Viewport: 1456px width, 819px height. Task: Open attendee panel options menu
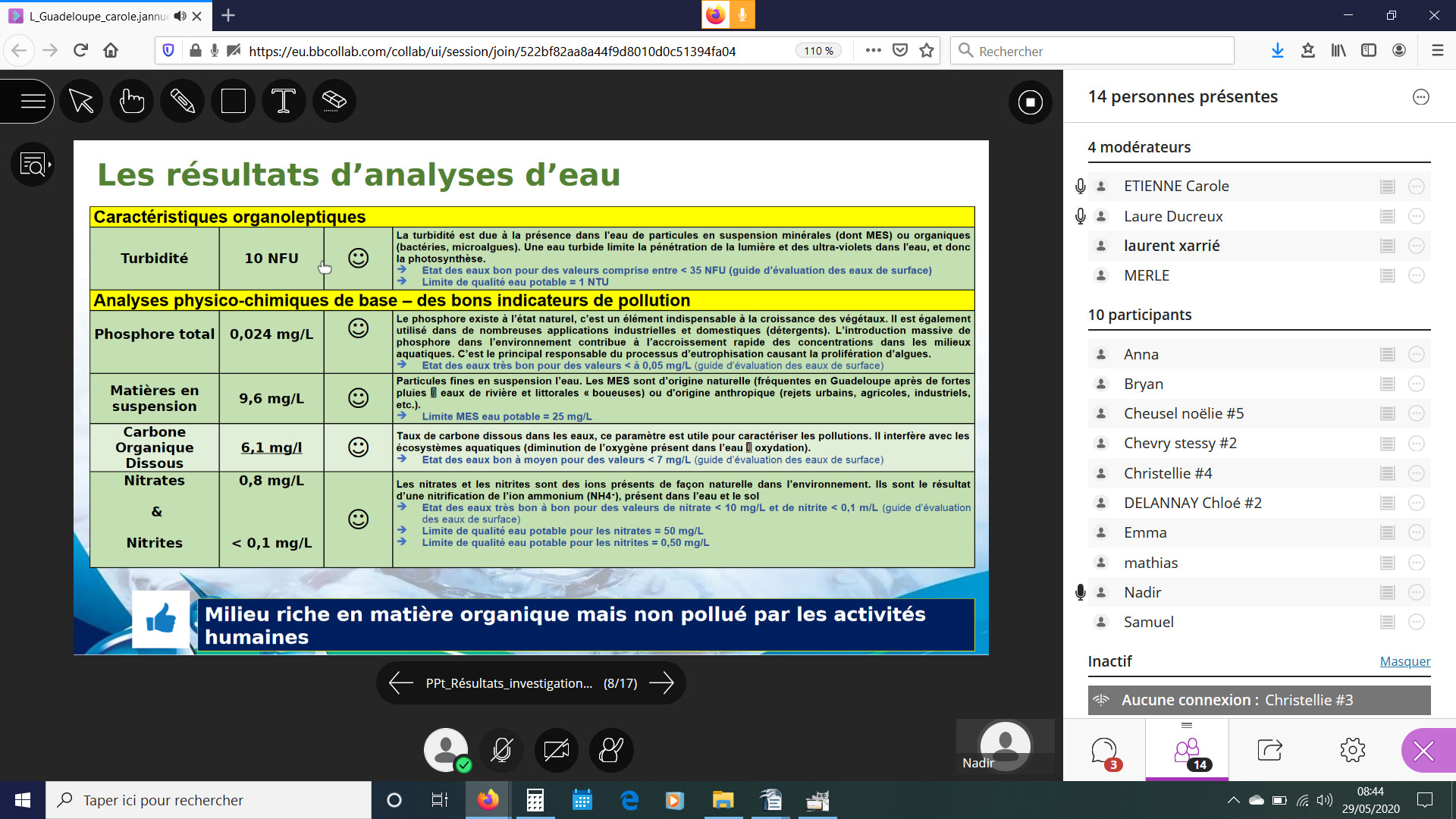(1420, 97)
